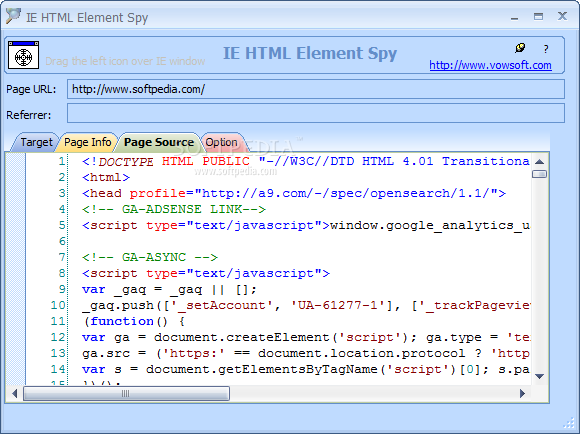This screenshot has height=434, width=580.
Task: Select the Page Source tab
Action: point(159,142)
